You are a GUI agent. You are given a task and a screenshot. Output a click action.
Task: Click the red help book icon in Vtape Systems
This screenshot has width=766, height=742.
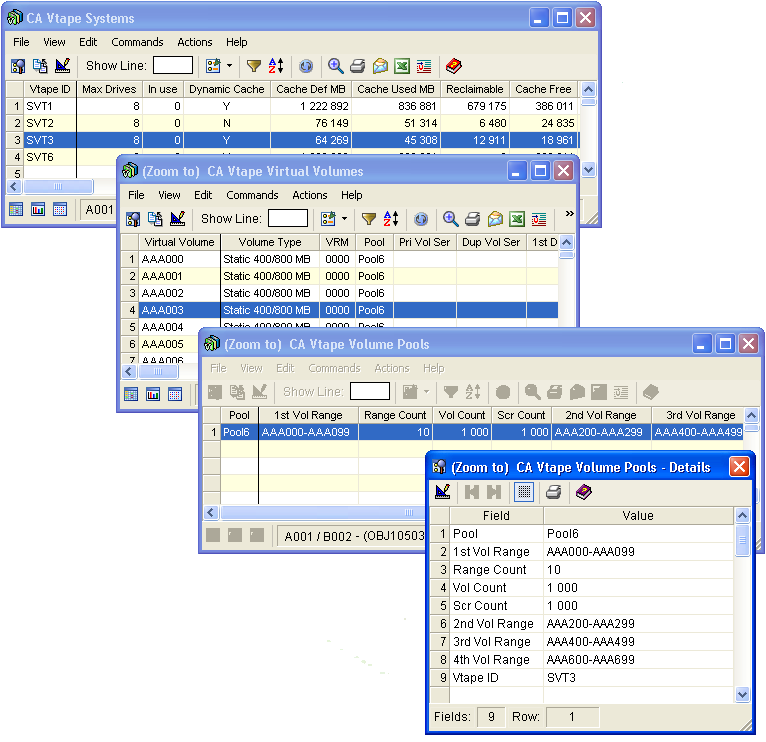coord(453,66)
